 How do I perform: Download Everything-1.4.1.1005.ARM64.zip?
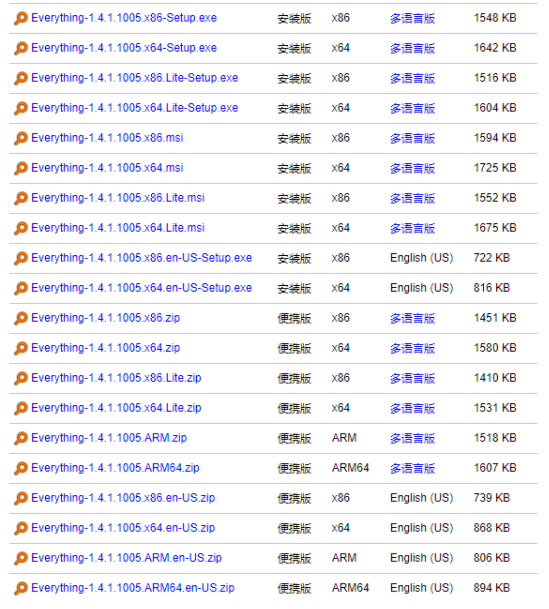115,468
